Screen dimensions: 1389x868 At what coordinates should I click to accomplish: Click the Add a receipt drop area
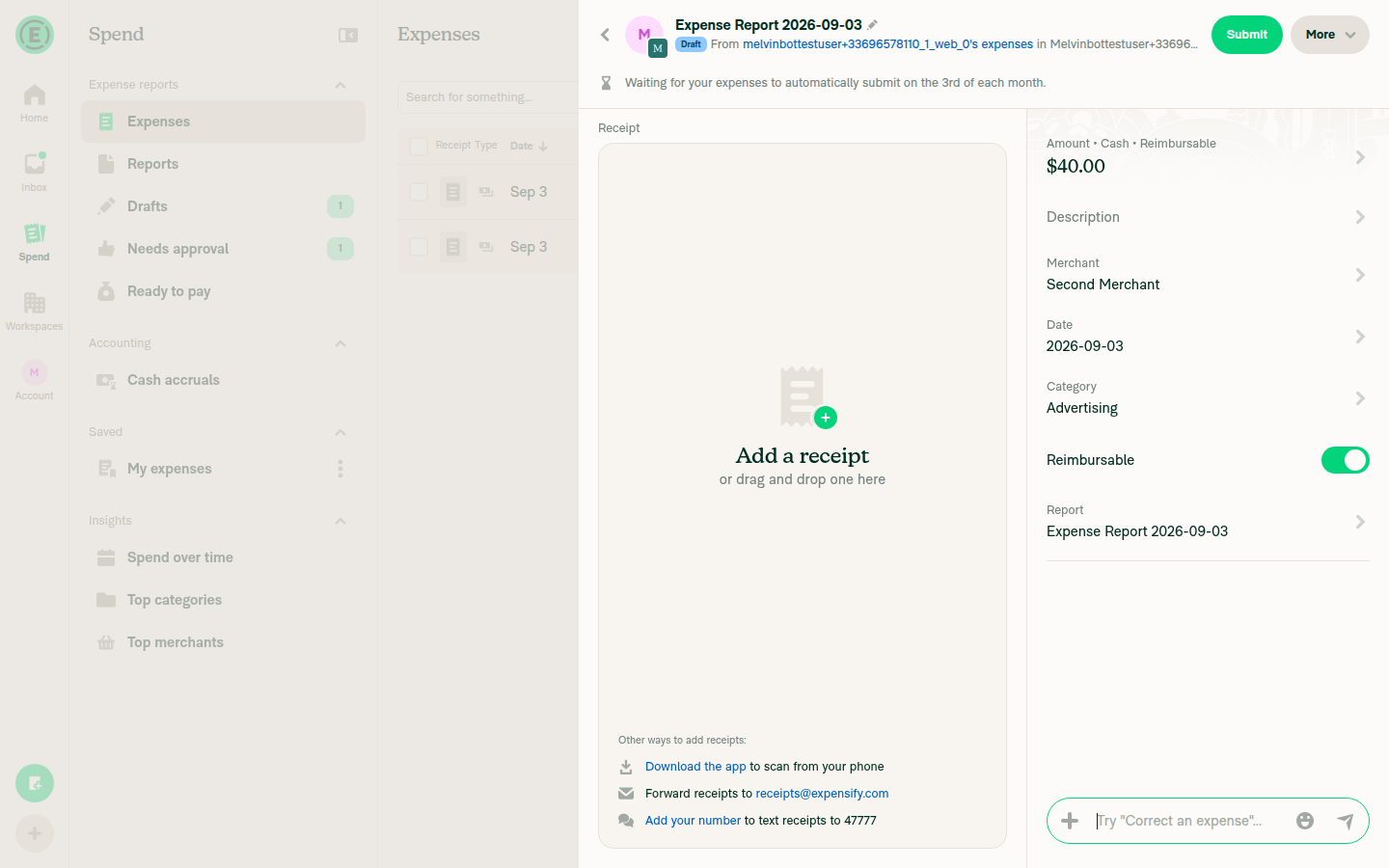pos(803,496)
